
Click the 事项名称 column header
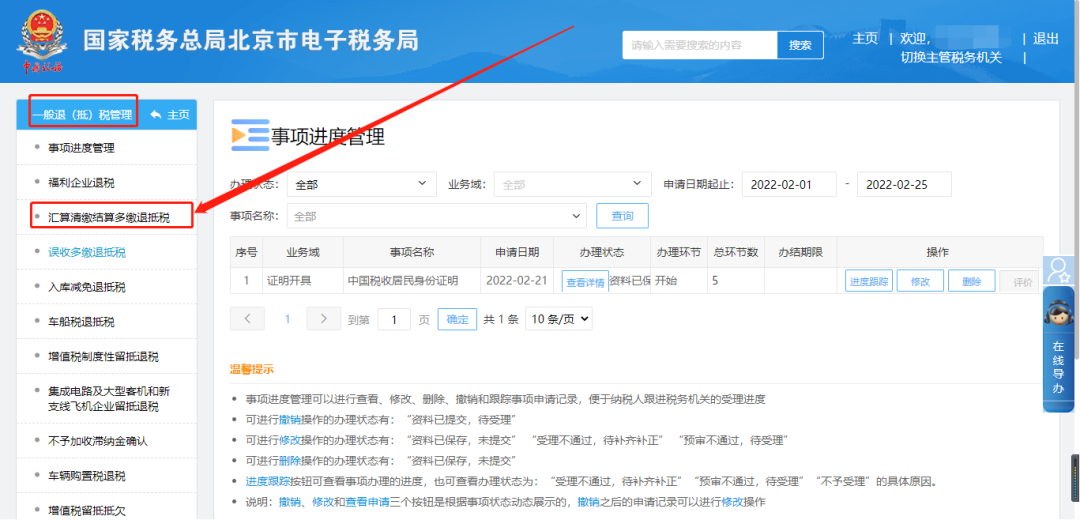[x=411, y=253]
